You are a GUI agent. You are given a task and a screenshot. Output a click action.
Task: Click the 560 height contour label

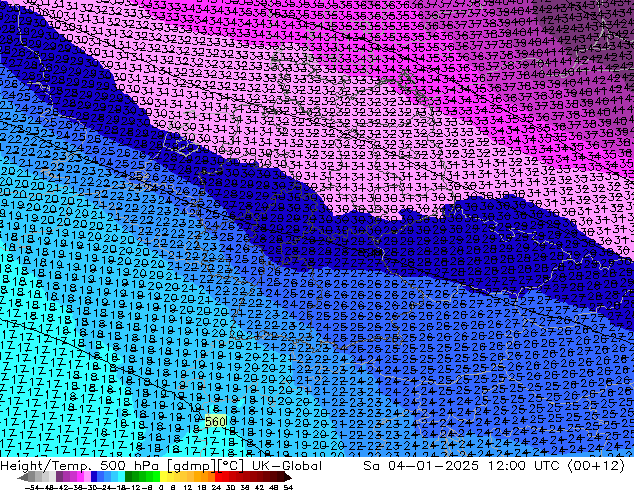click(215, 422)
